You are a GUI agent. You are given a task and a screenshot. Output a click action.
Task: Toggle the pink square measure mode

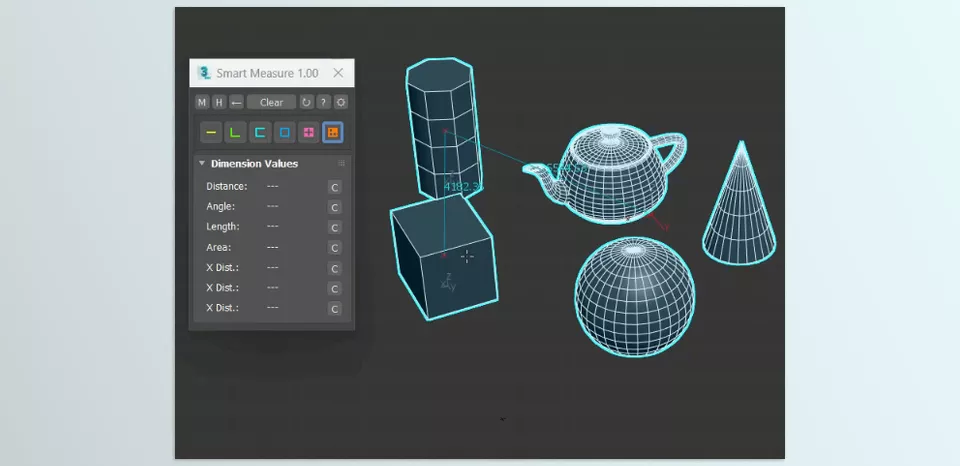click(309, 132)
